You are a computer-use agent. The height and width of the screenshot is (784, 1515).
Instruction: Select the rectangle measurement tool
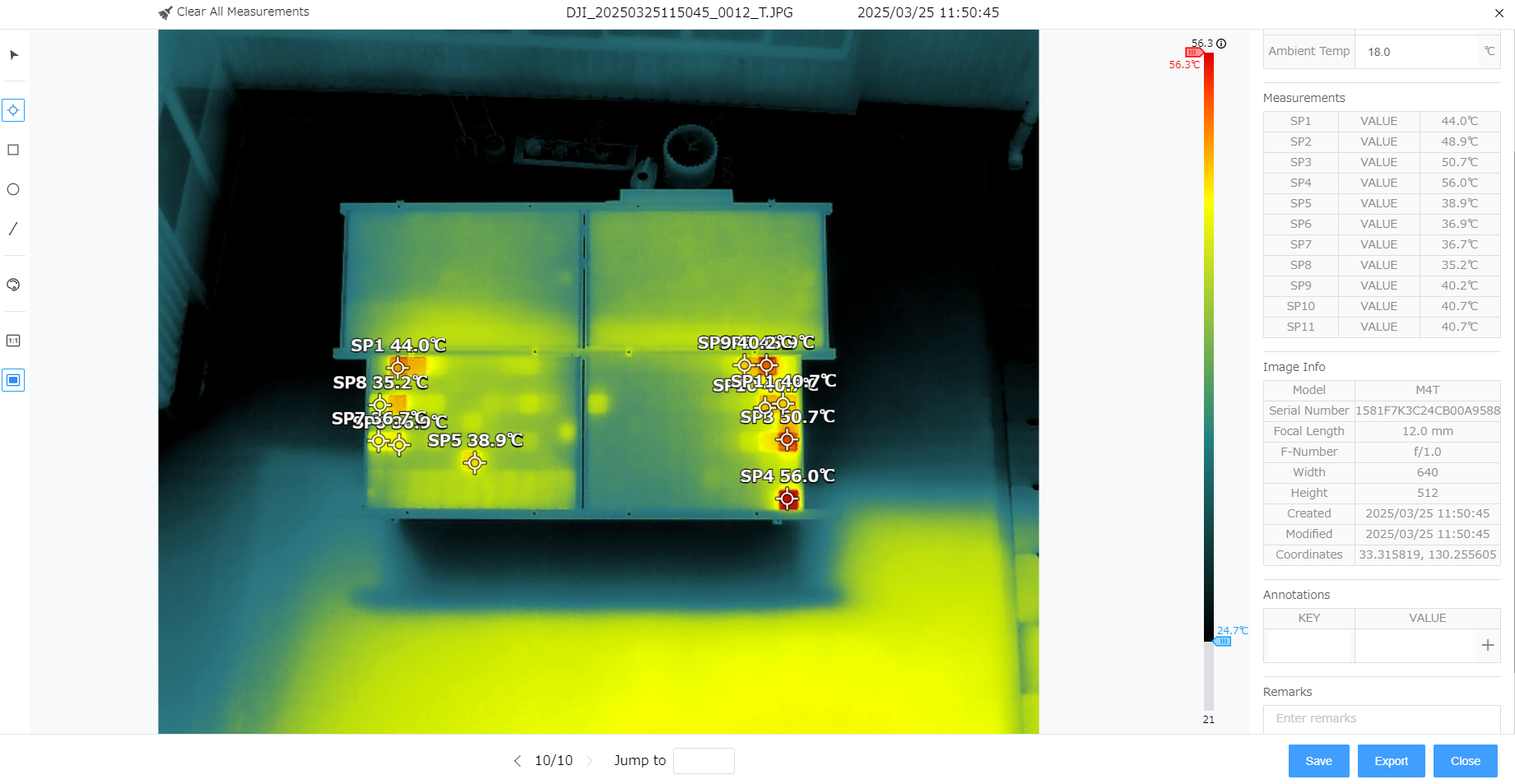coord(13,150)
